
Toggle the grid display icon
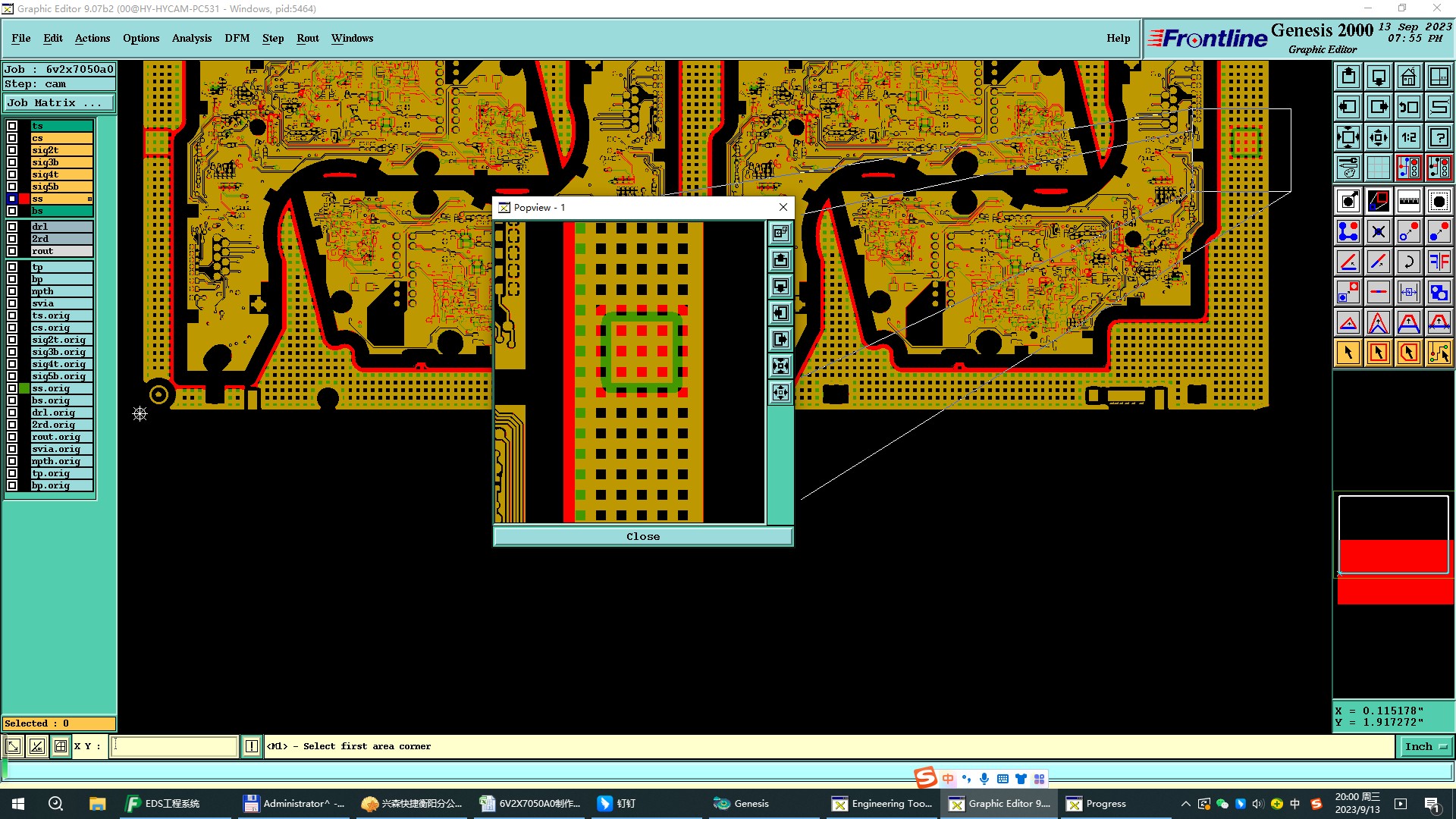pos(1379,168)
